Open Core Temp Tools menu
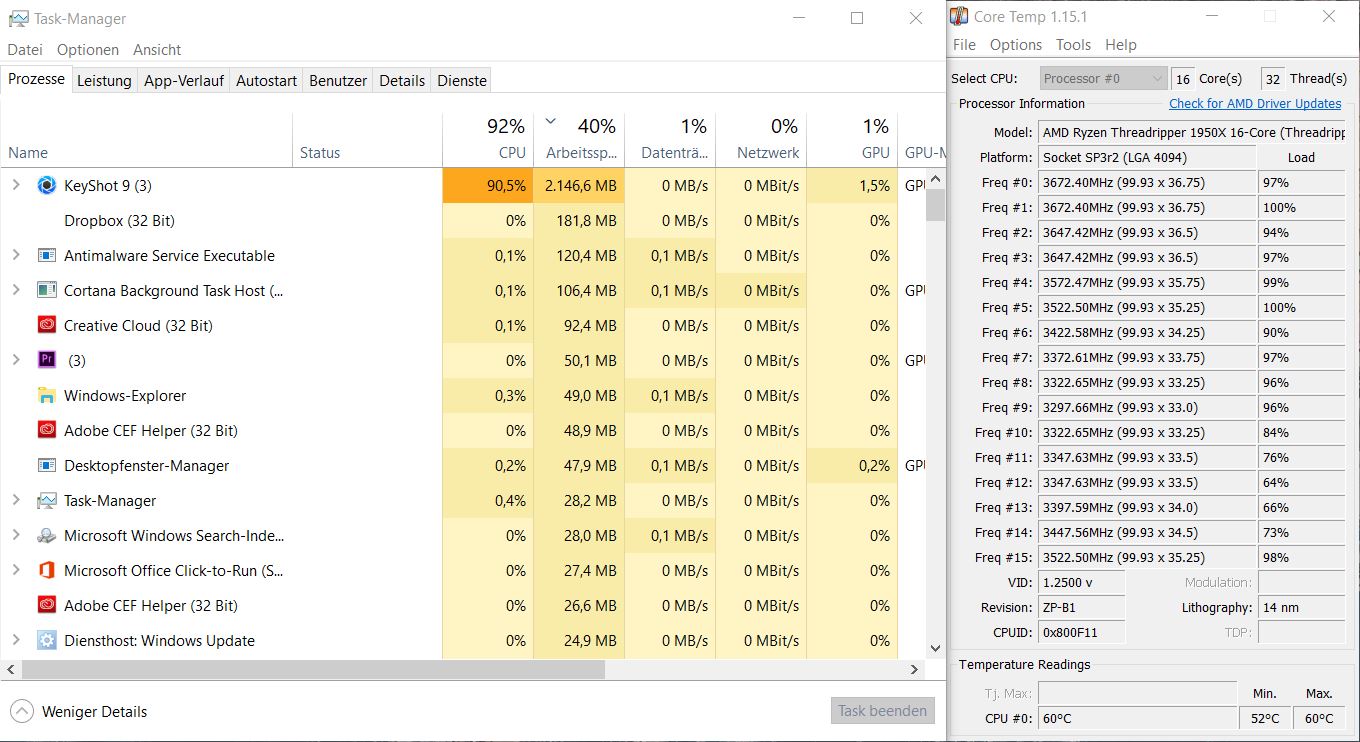The height and width of the screenshot is (742, 1360). (1073, 45)
